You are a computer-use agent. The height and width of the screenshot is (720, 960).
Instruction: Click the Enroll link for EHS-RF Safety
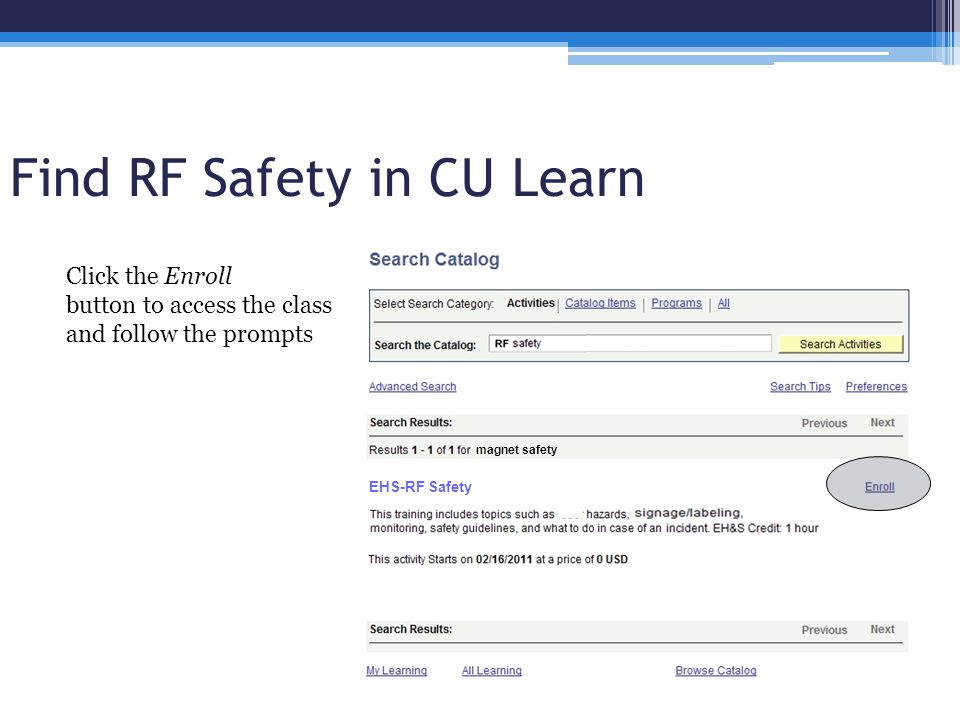click(x=879, y=487)
